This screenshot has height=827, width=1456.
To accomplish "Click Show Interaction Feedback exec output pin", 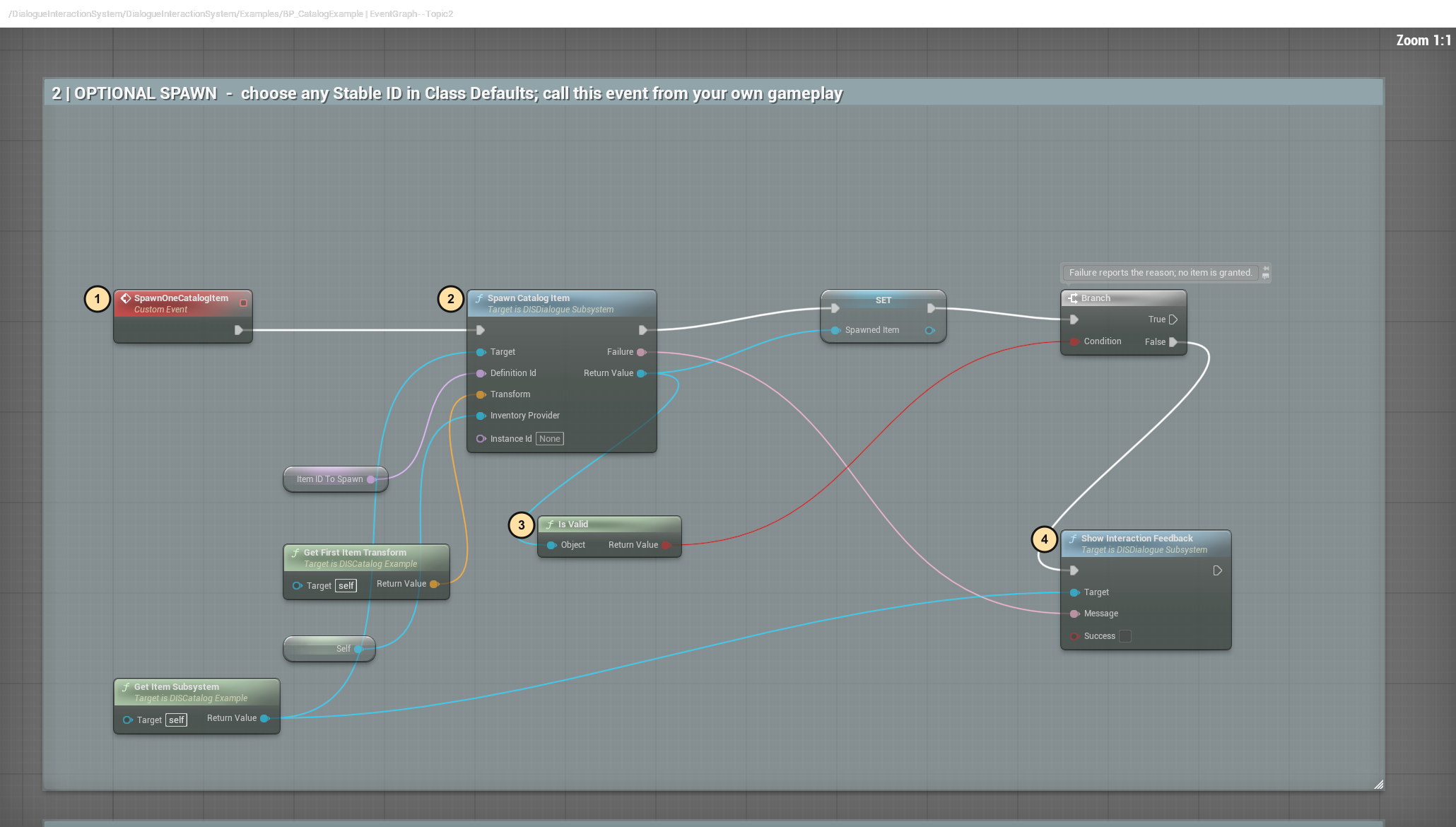I will click(1217, 570).
